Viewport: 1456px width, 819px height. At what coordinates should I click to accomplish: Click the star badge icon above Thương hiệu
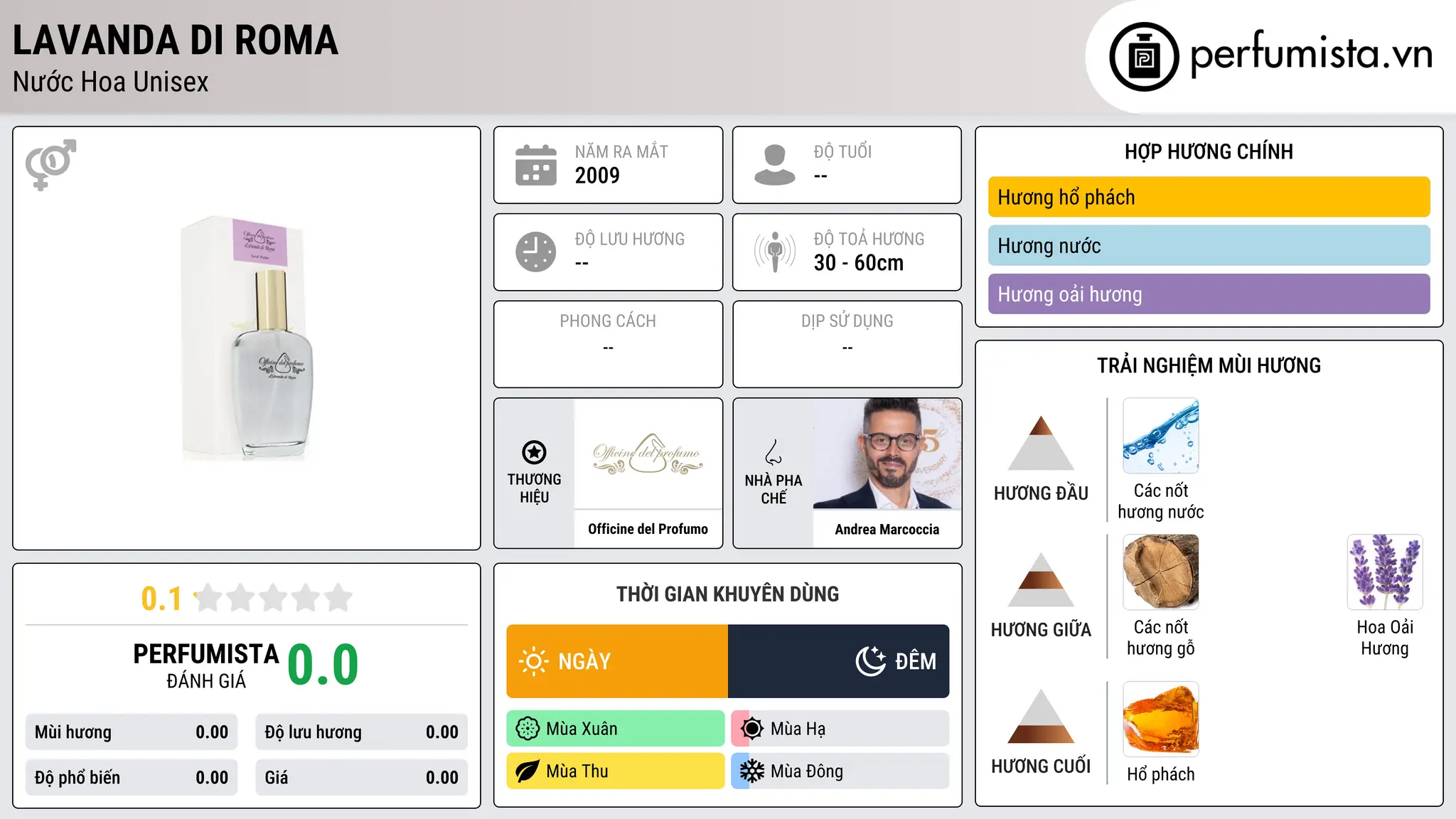534,452
